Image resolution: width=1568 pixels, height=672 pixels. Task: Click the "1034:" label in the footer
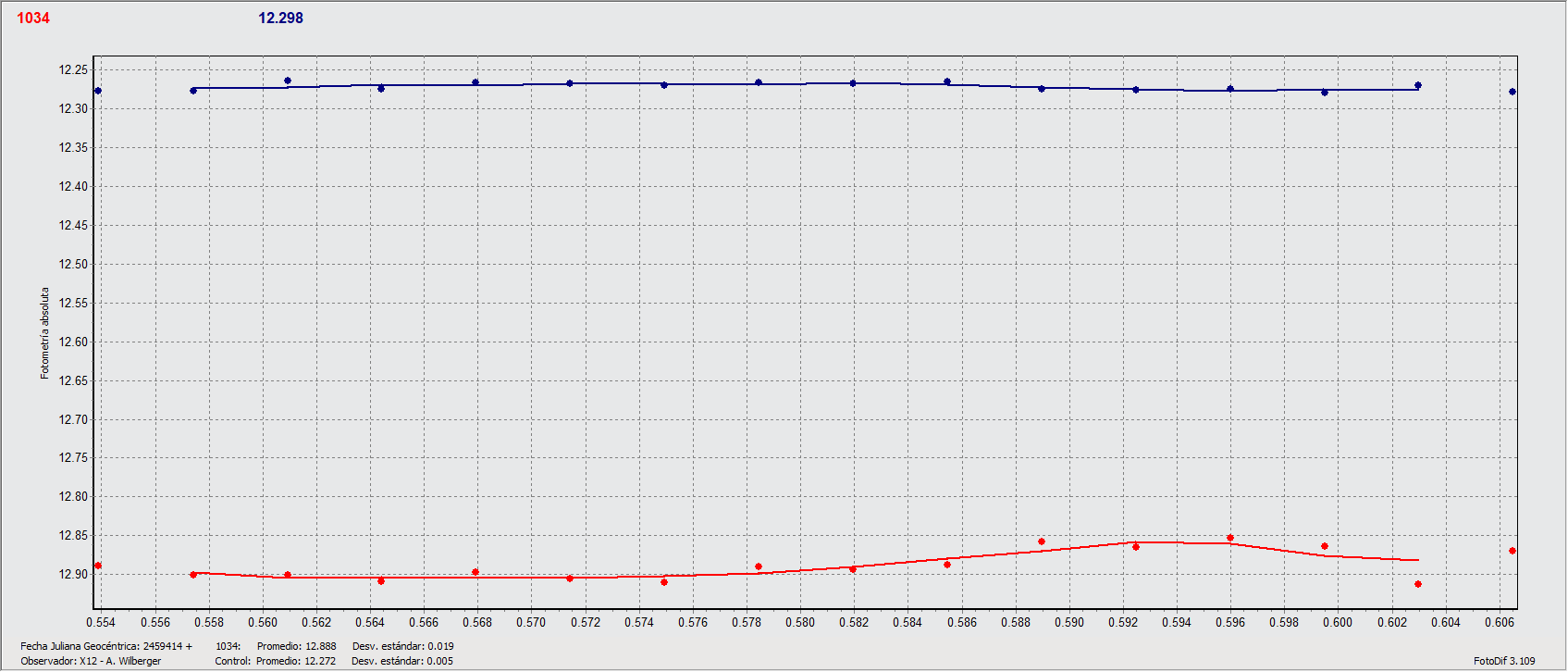(x=228, y=647)
